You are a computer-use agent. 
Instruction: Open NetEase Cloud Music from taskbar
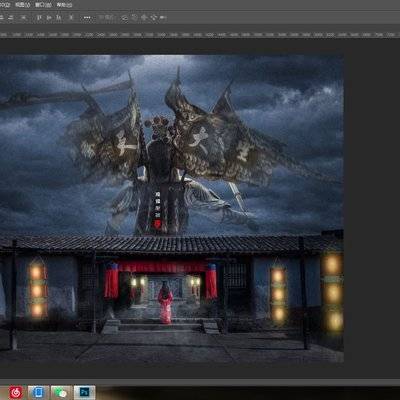coord(16,393)
